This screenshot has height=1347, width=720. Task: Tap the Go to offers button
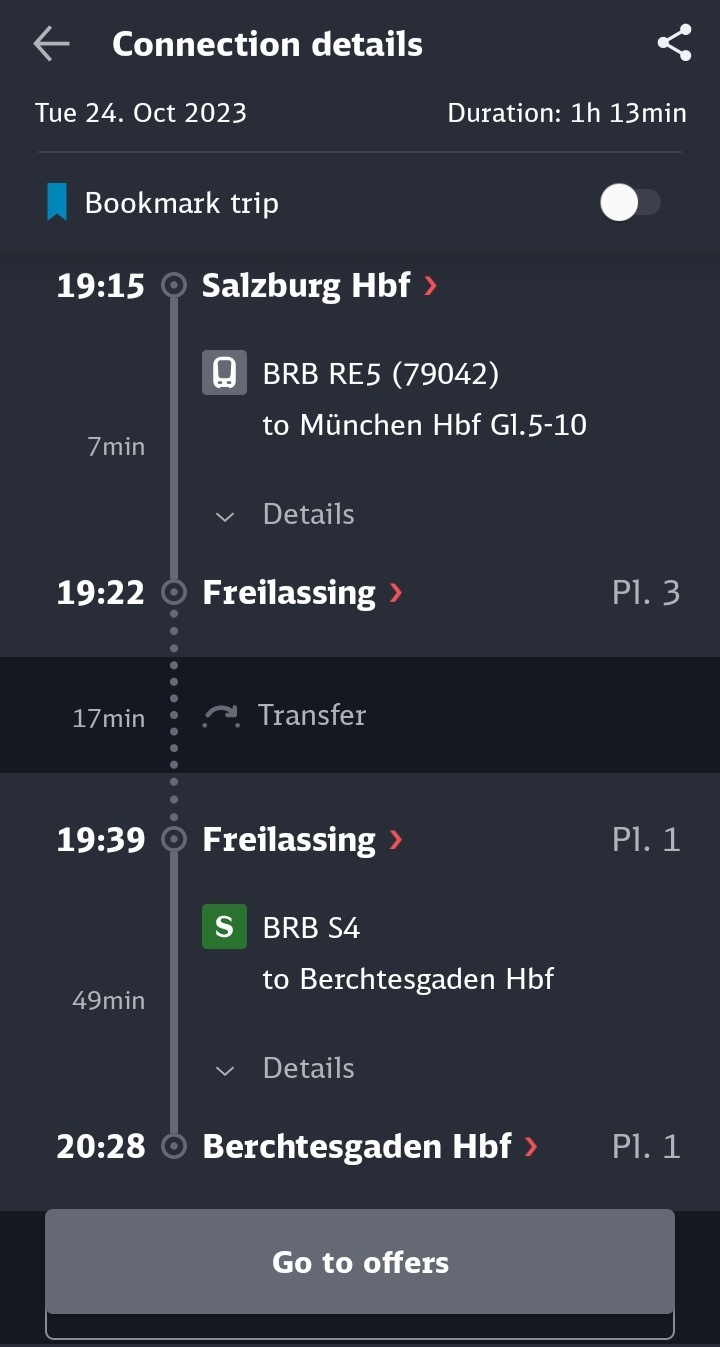coord(360,1262)
